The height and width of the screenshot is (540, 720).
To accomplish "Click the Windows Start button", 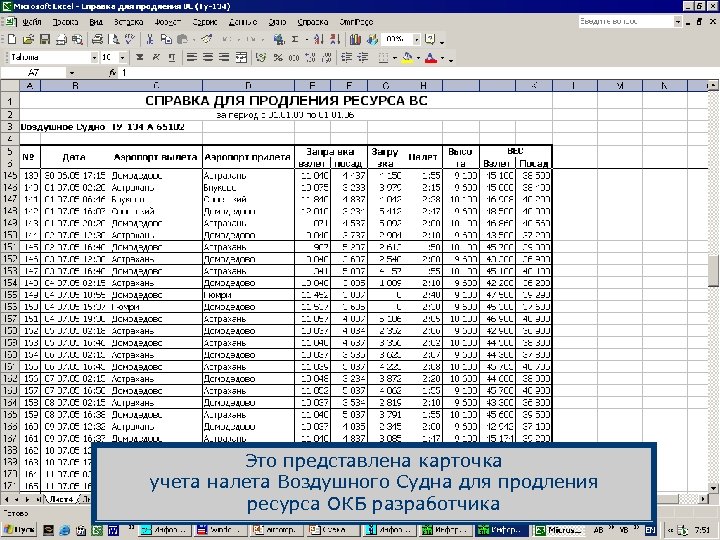I will [19, 530].
